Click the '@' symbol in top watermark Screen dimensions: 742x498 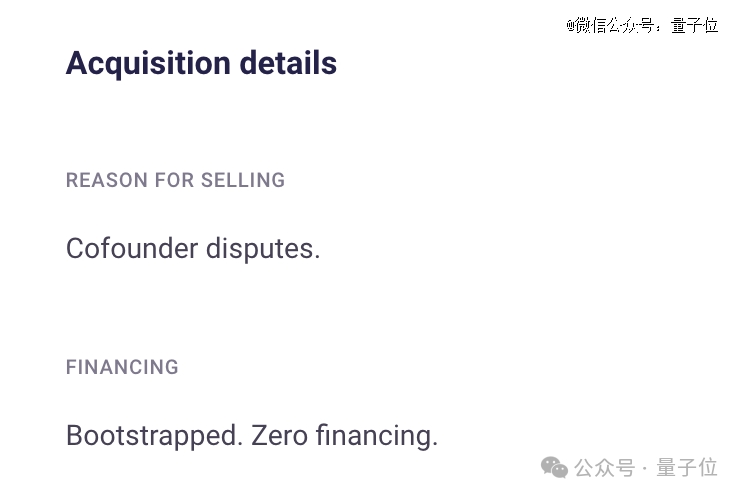(x=571, y=25)
